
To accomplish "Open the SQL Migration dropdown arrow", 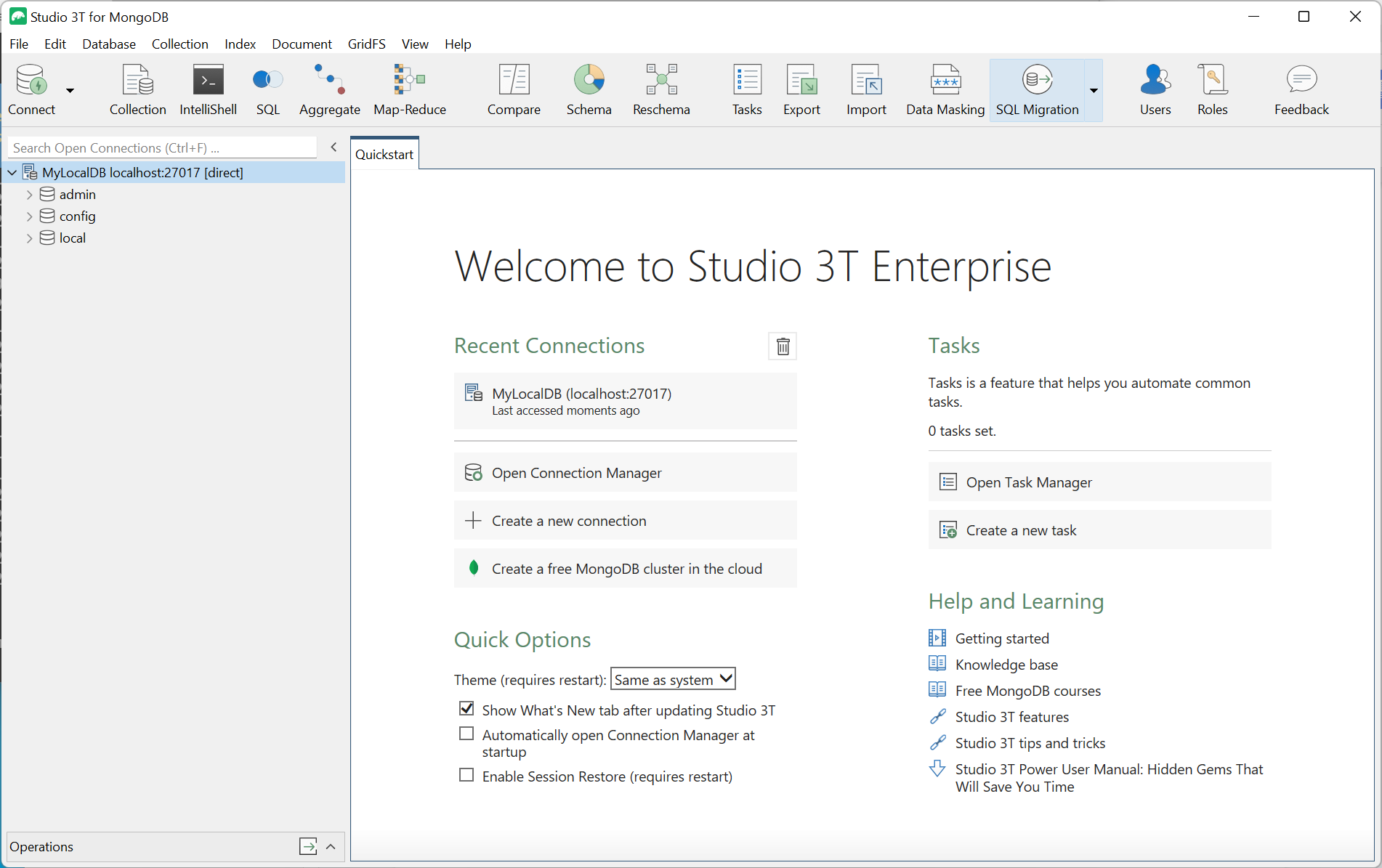I will coord(1094,90).
